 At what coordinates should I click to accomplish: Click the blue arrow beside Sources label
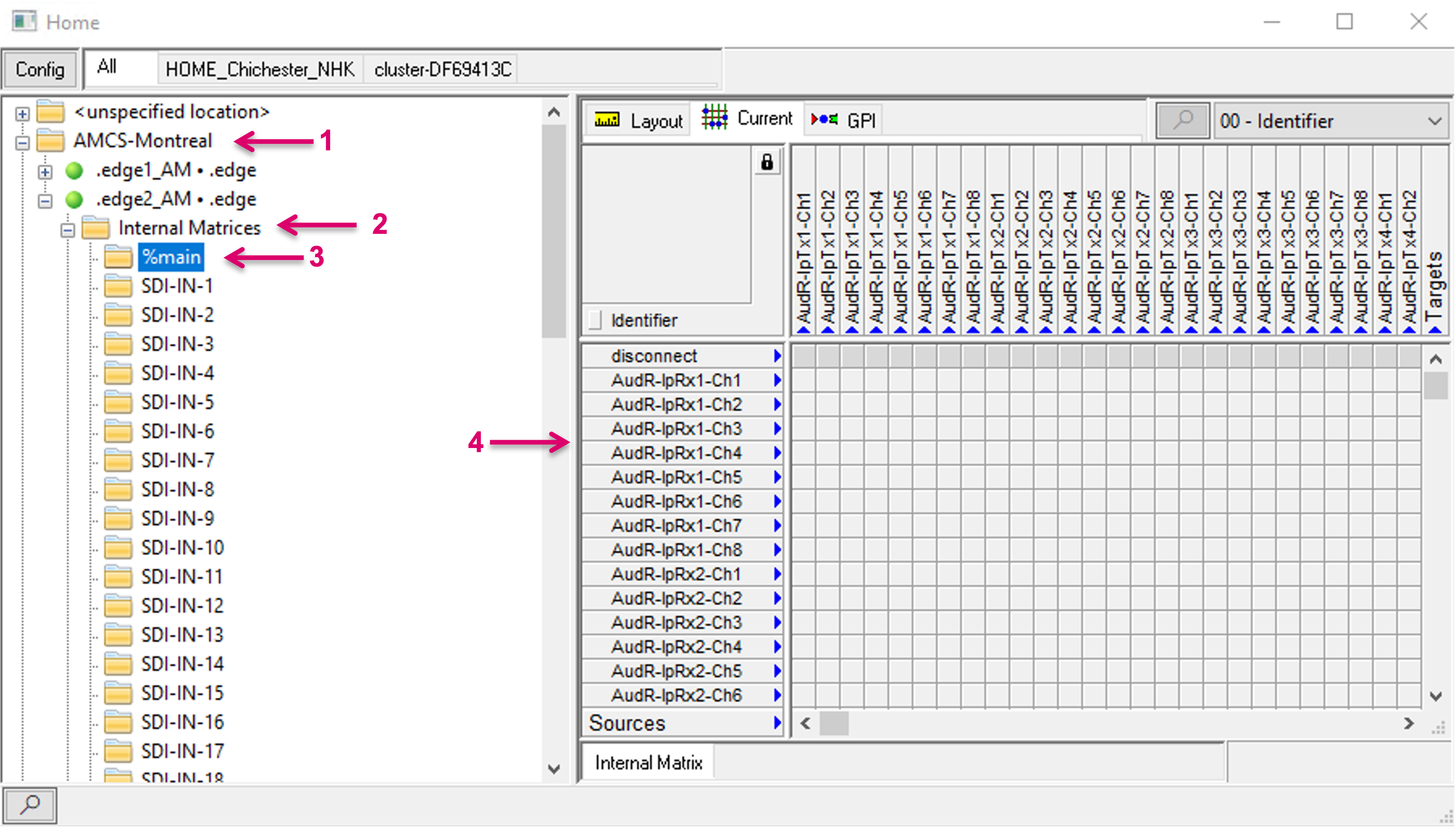pyautogui.click(x=777, y=723)
